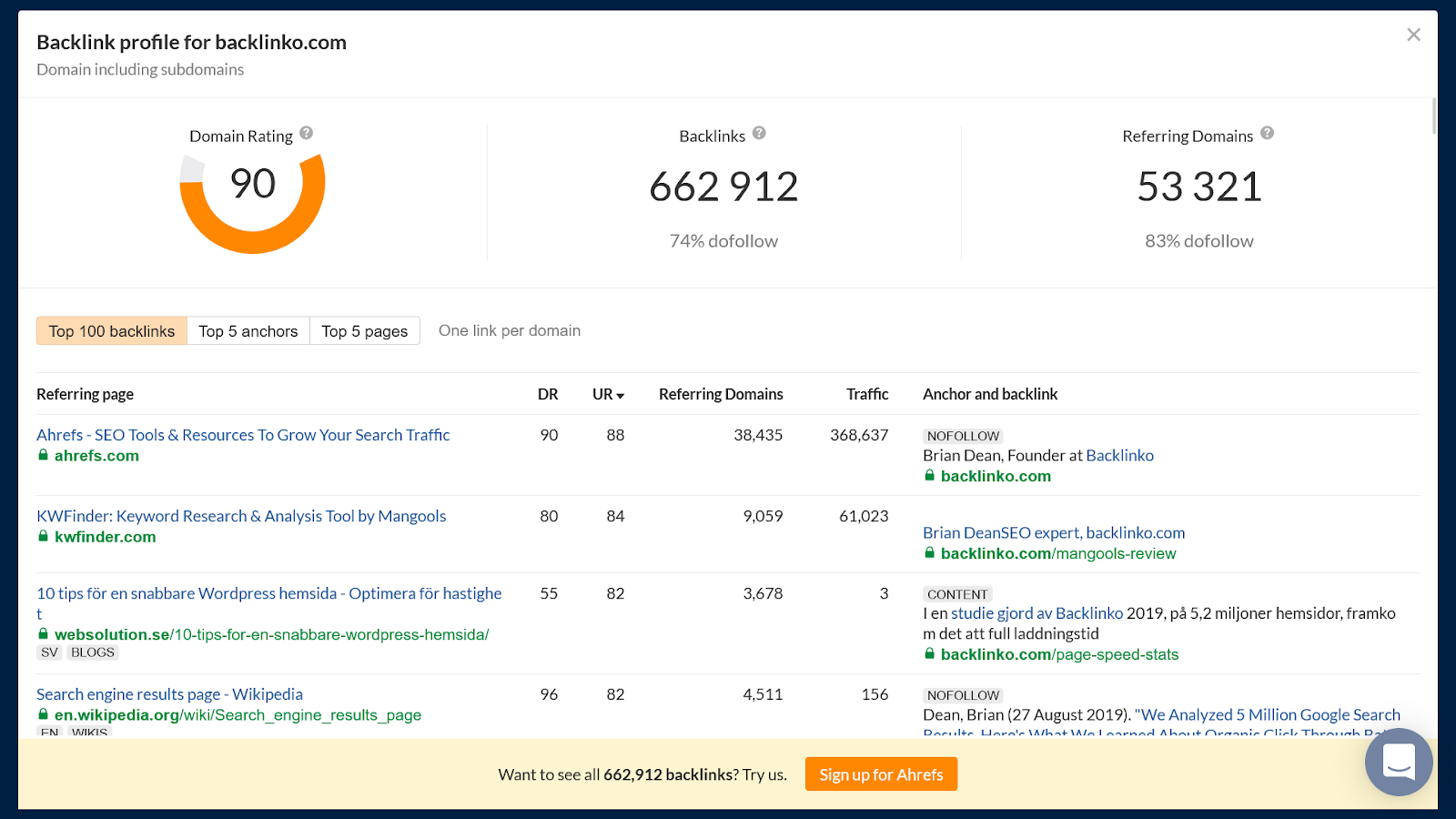1456x819 pixels.
Task: Open the backlinko.com/mangools-review backlink URL
Action: click(x=1058, y=553)
